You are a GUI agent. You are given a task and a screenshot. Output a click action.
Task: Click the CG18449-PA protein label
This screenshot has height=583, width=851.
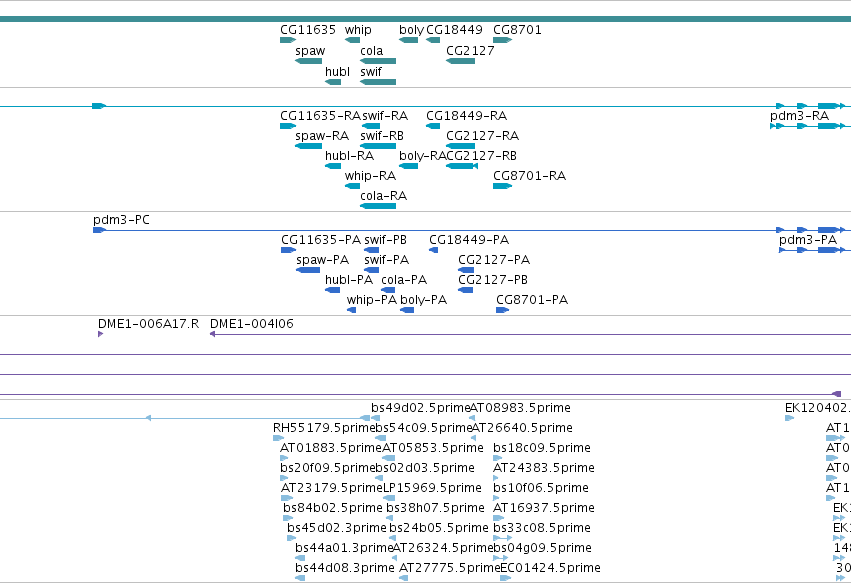469,240
